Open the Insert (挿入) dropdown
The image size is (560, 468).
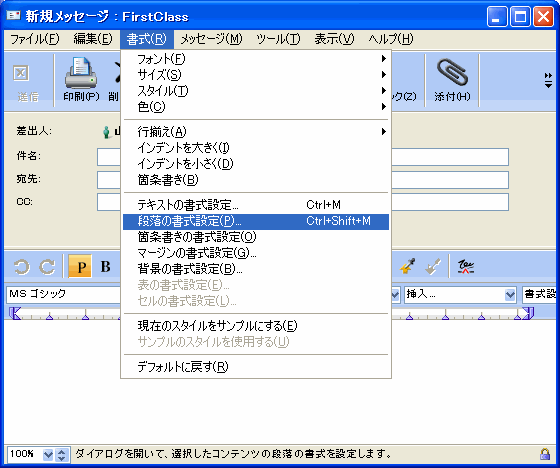click(x=460, y=295)
